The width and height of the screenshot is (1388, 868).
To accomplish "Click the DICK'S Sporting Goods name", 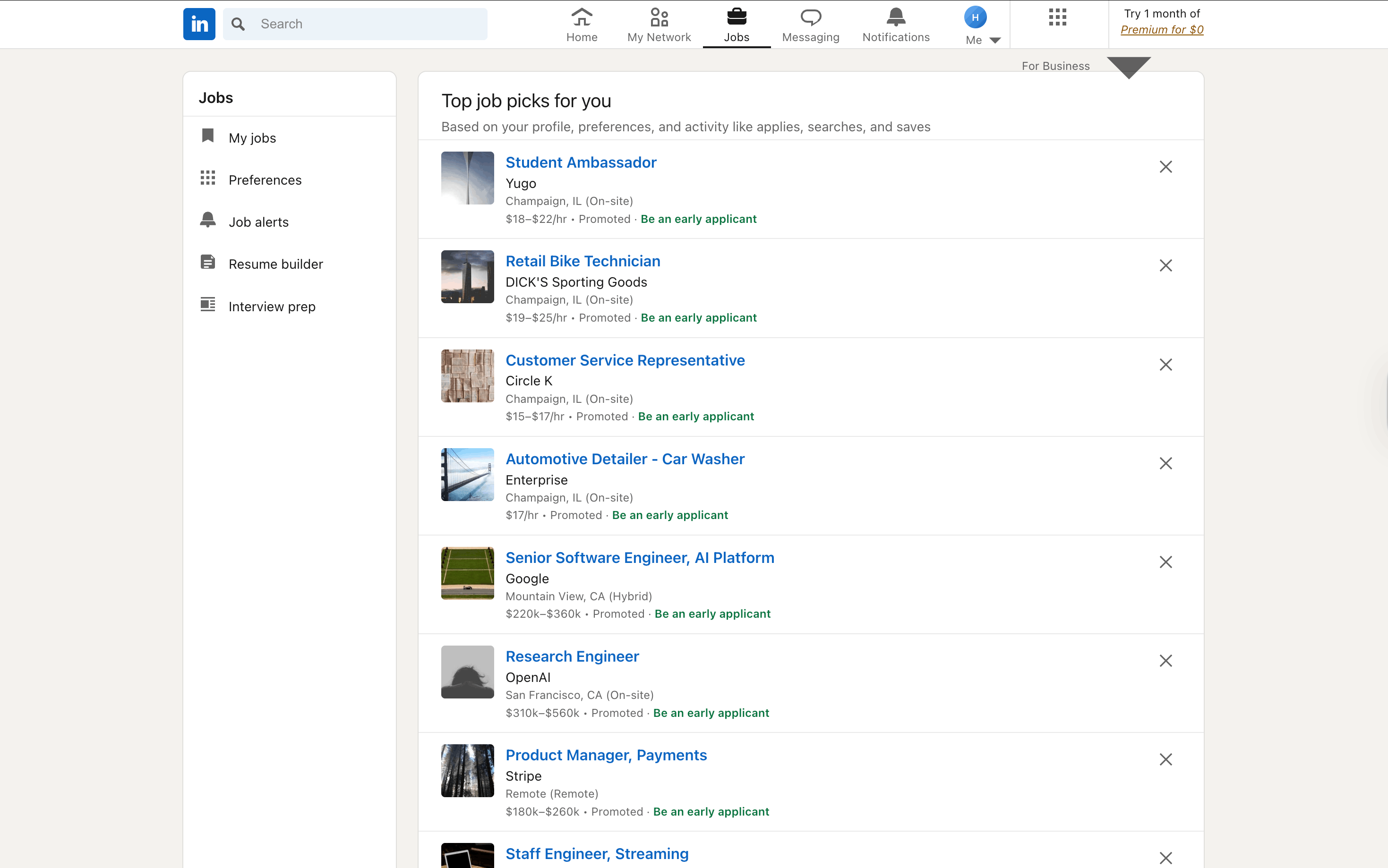I will [x=576, y=282].
